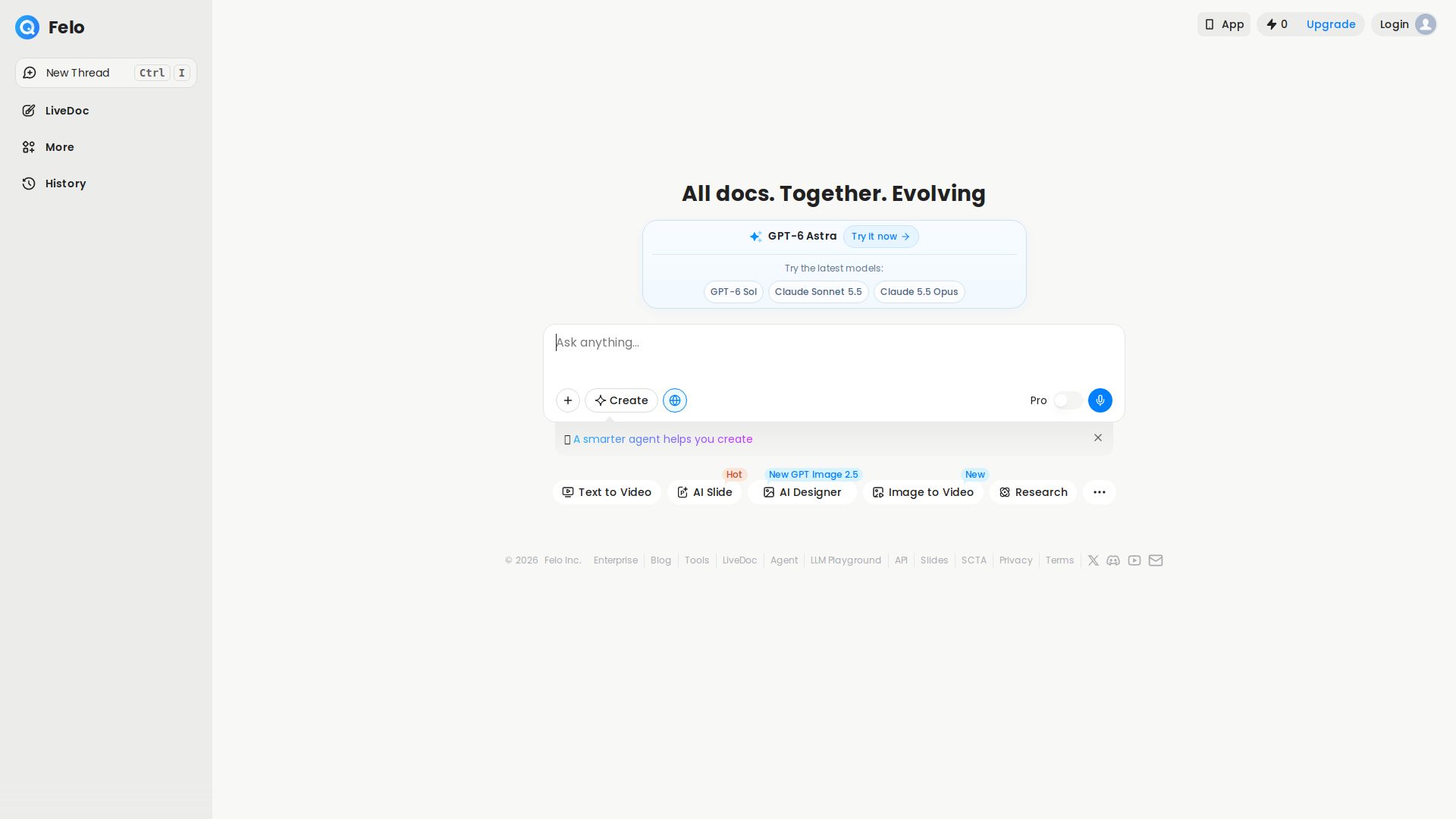Image resolution: width=1456 pixels, height=819 pixels.
Task: Click the Felo logo icon
Action: (x=27, y=27)
